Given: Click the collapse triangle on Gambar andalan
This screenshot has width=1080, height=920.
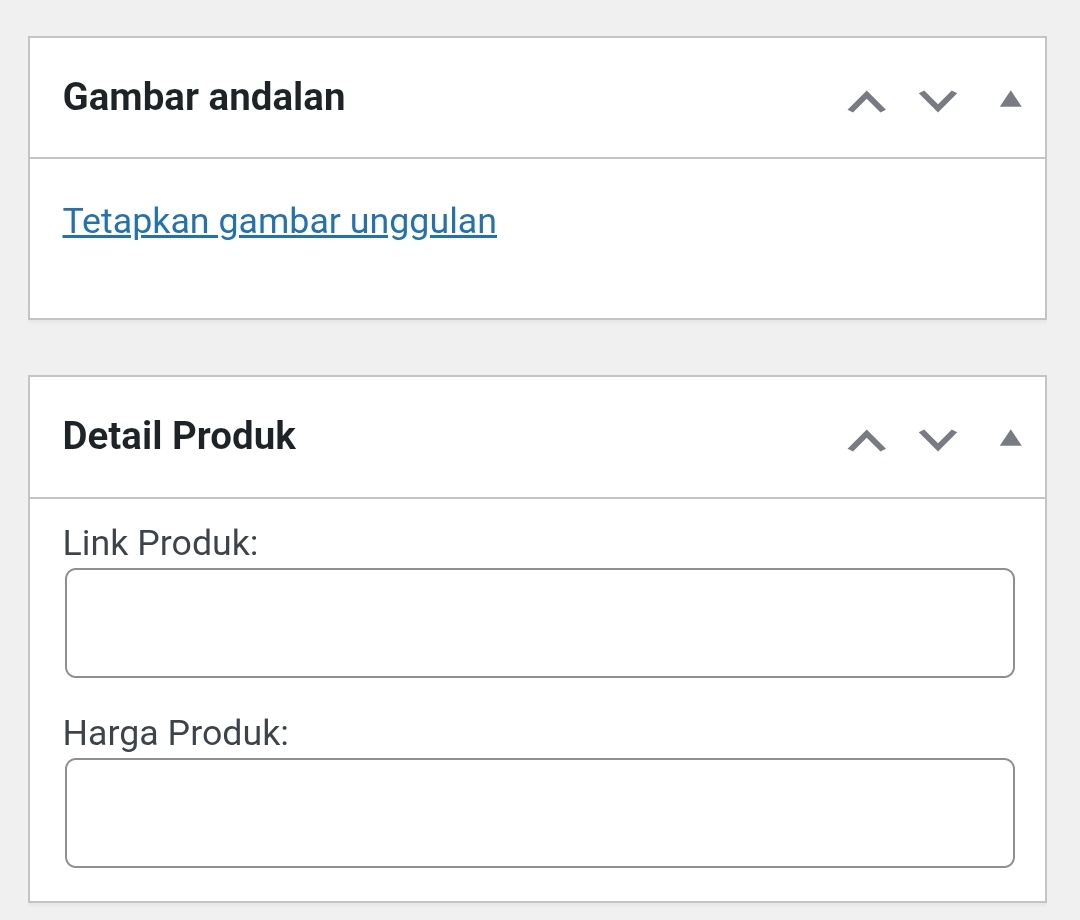Looking at the screenshot, I should (x=1010, y=98).
